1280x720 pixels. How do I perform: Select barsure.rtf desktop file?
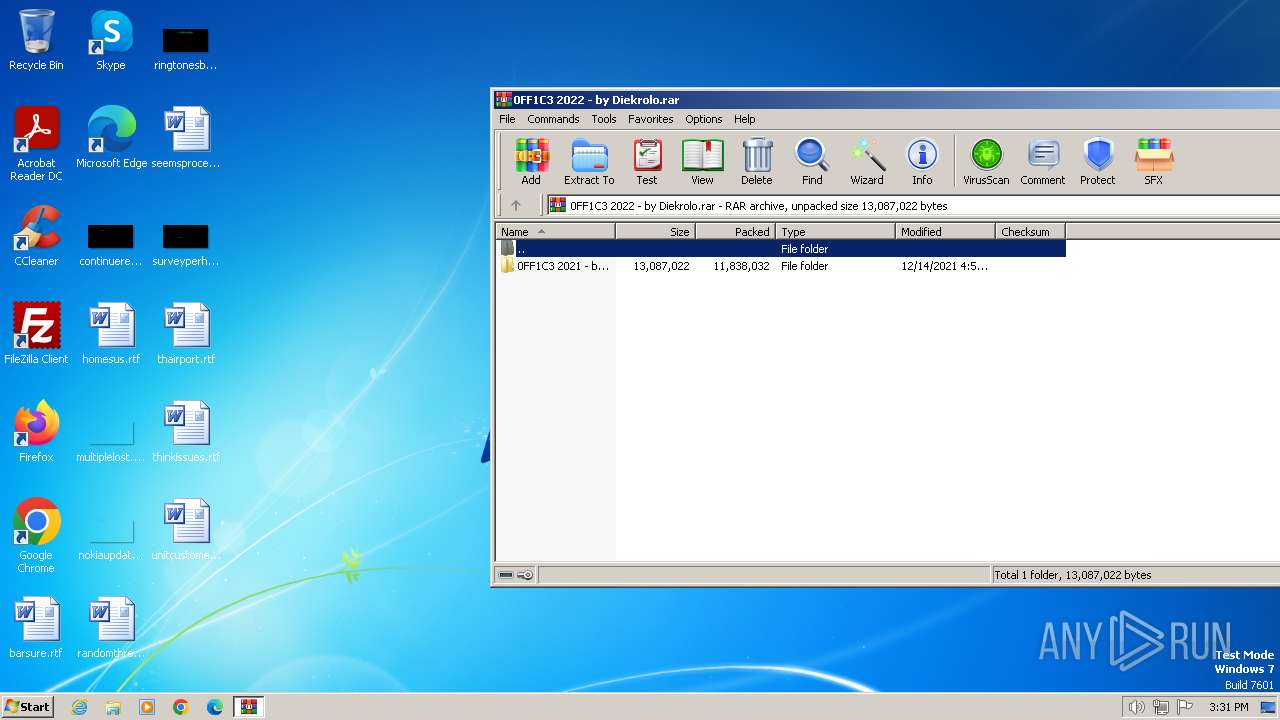[36, 628]
